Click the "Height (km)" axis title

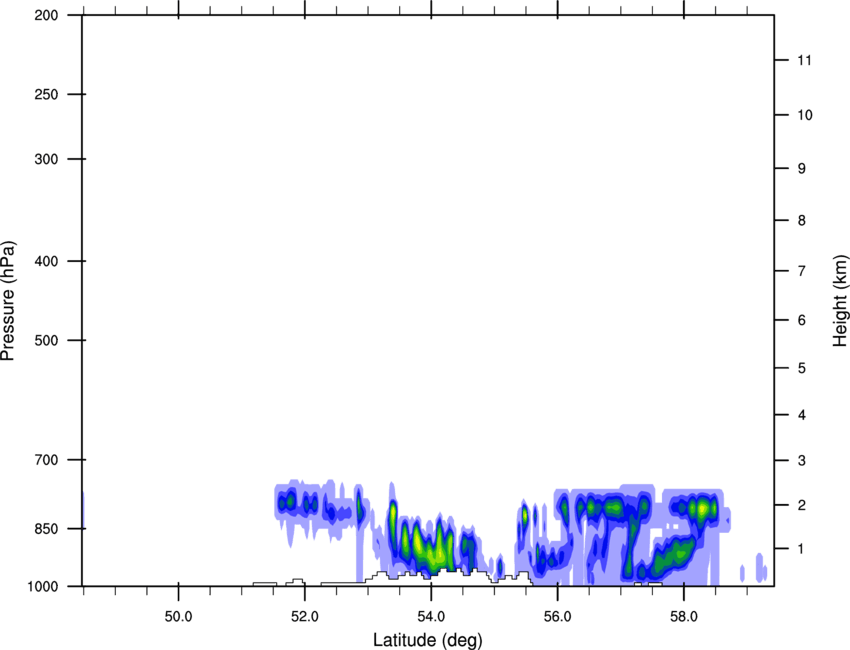(x=840, y=300)
